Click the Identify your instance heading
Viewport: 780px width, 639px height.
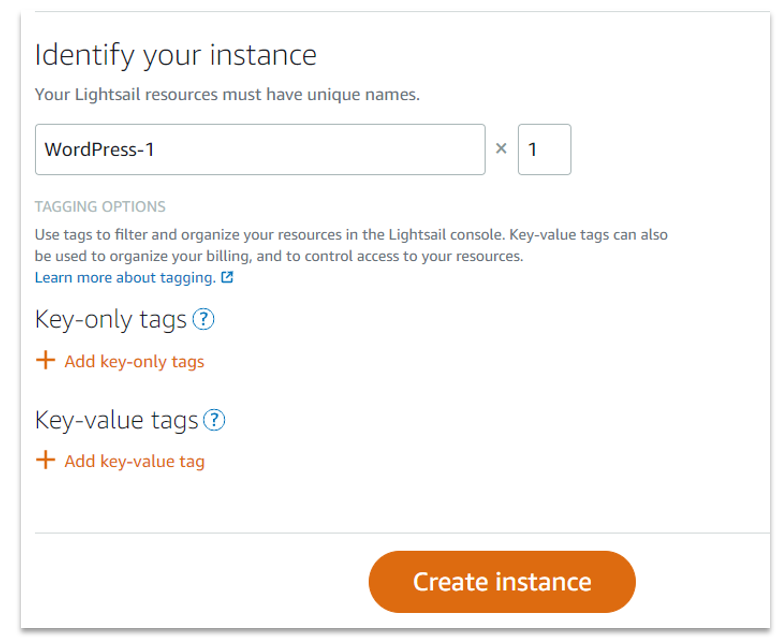coord(176,55)
